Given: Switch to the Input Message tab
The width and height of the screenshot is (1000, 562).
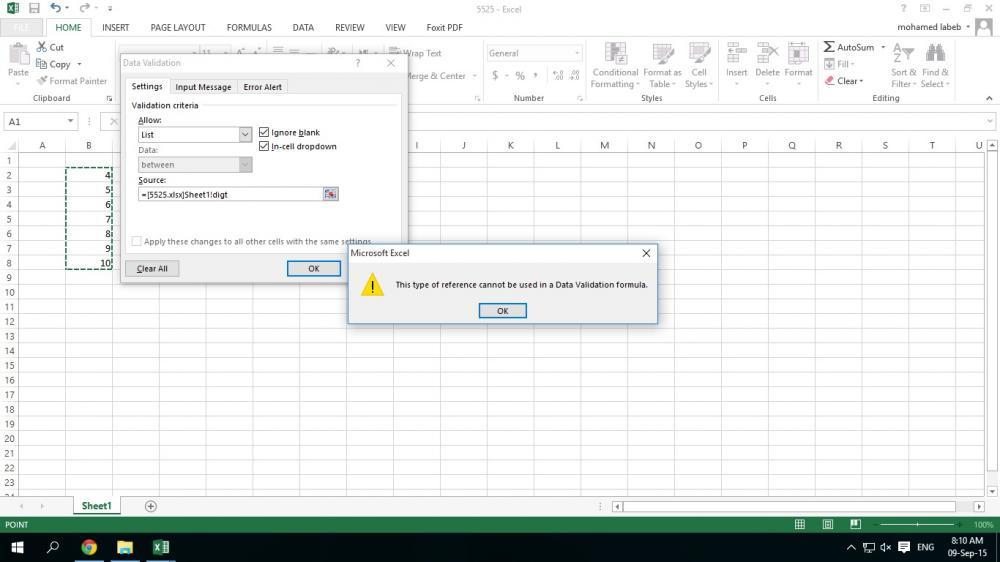Looking at the screenshot, I should click(x=203, y=87).
